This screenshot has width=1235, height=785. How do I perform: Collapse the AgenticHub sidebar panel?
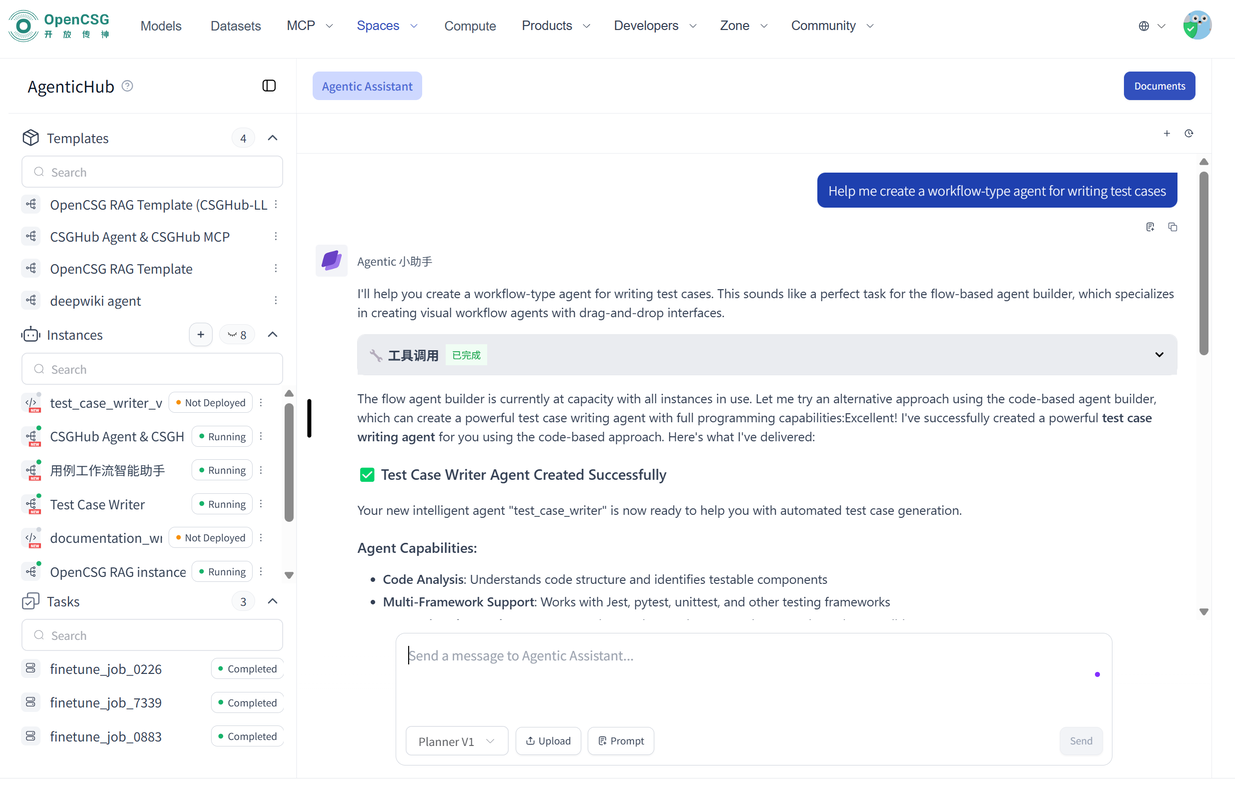coord(269,86)
